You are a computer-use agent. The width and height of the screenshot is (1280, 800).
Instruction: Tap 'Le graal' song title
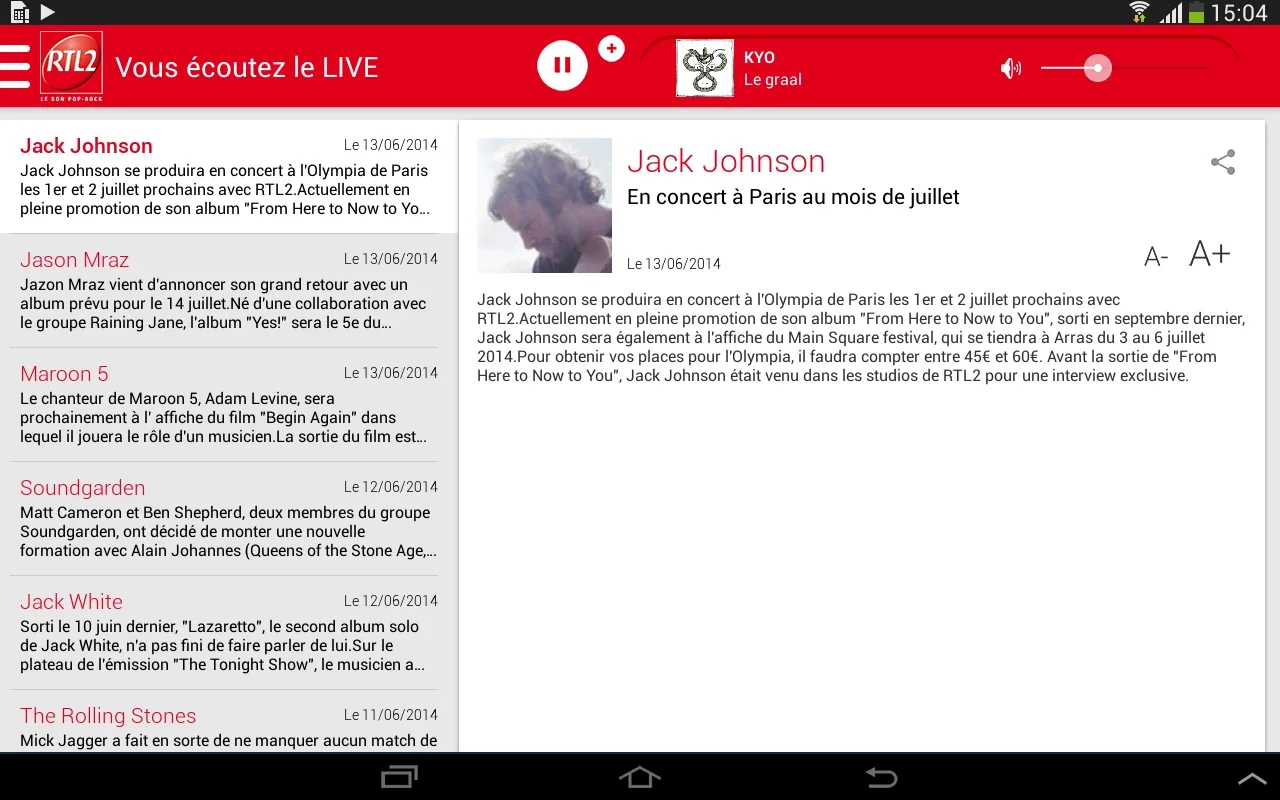(x=773, y=80)
